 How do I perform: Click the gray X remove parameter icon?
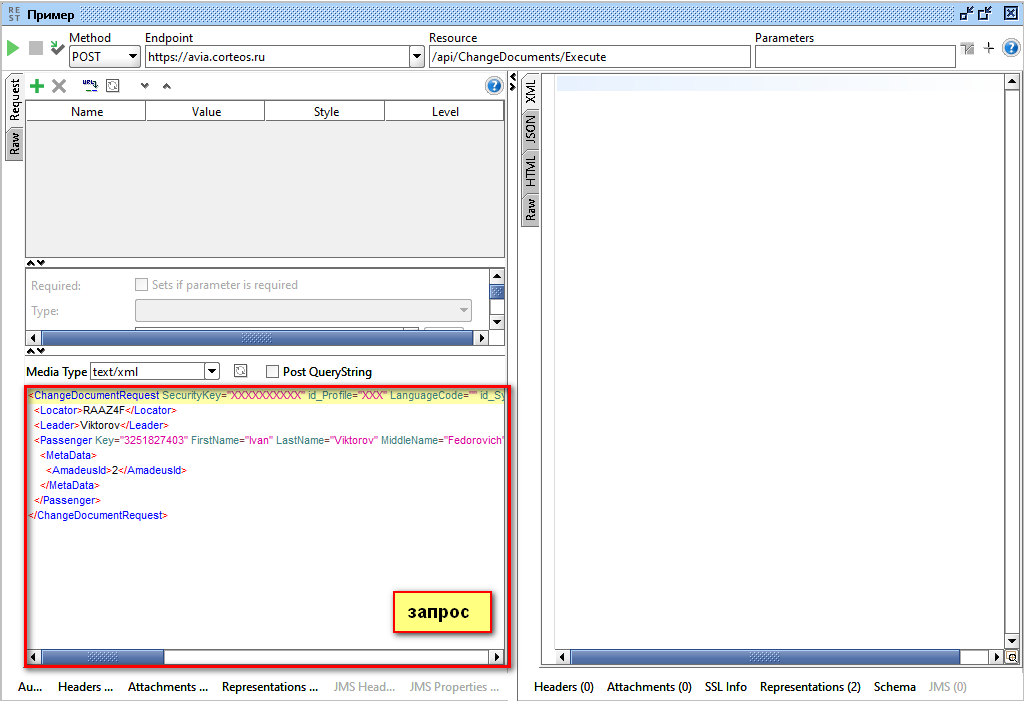(59, 86)
